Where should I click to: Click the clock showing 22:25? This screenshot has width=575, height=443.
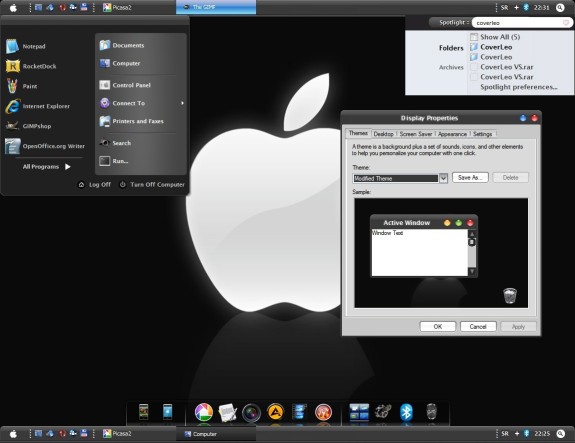pos(542,433)
